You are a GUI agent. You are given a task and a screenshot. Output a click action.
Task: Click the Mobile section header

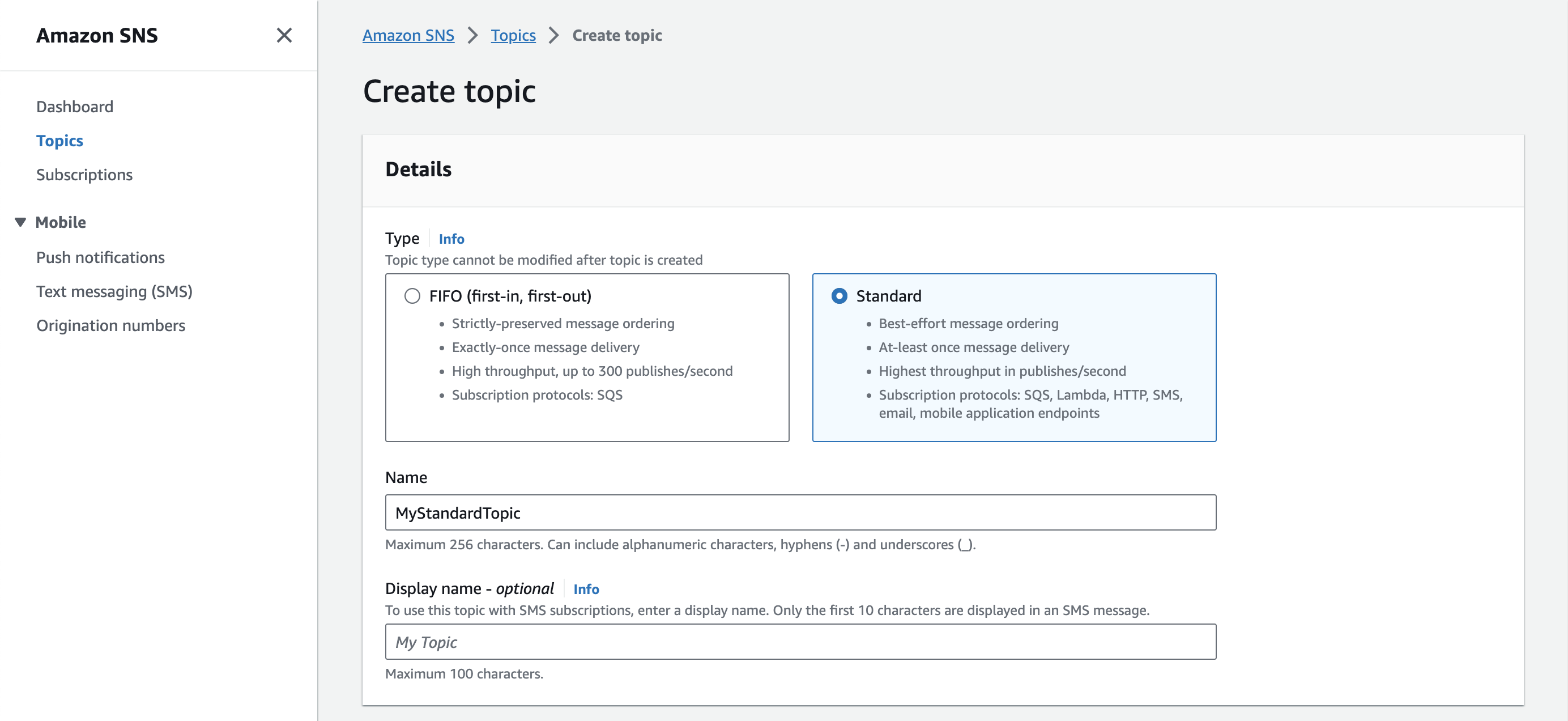(x=60, y=222)
